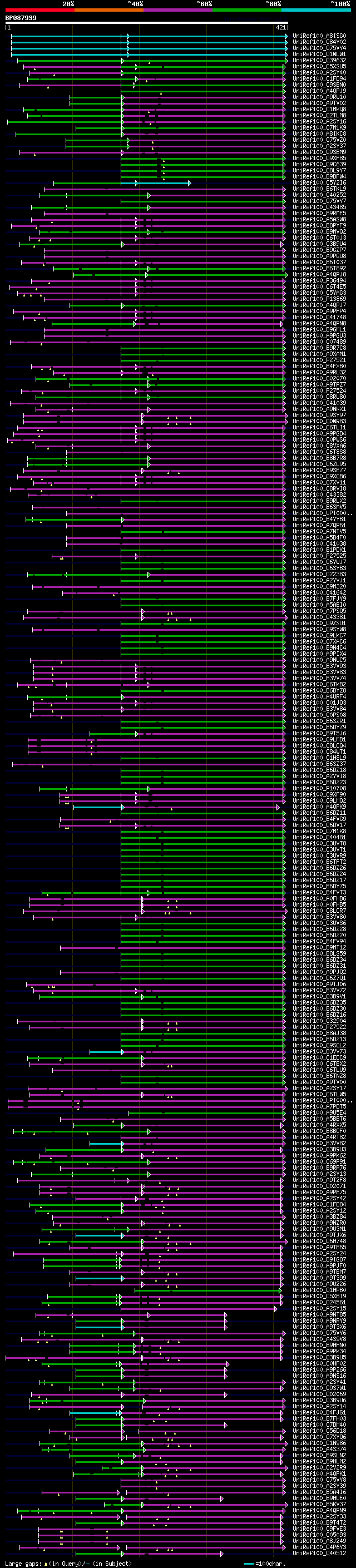Click the purple segment of the identity legend
Viewport: 356px width, 1568px height.
point(179,11)
